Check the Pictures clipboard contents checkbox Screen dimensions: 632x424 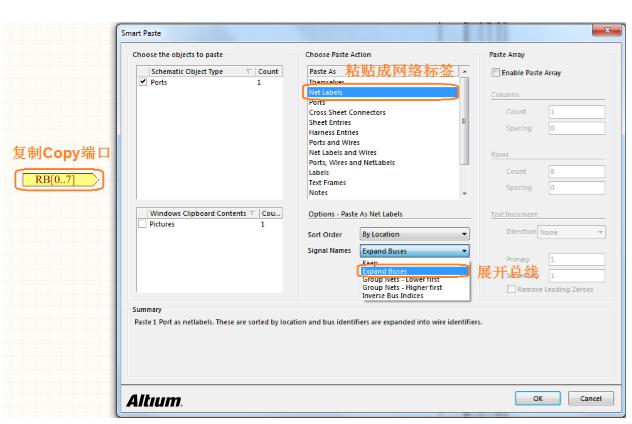[143, 224]
